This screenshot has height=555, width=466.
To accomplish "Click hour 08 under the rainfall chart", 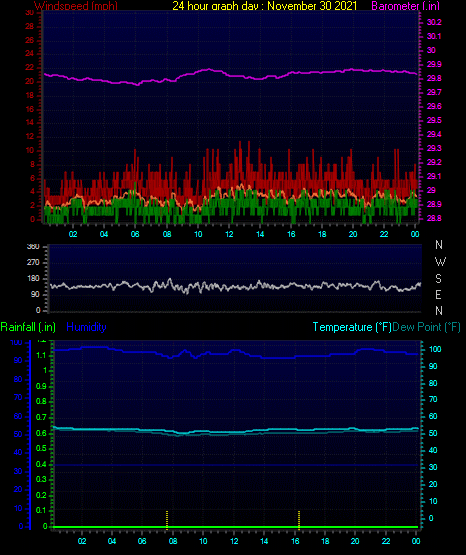I will [x=173, y=541].
